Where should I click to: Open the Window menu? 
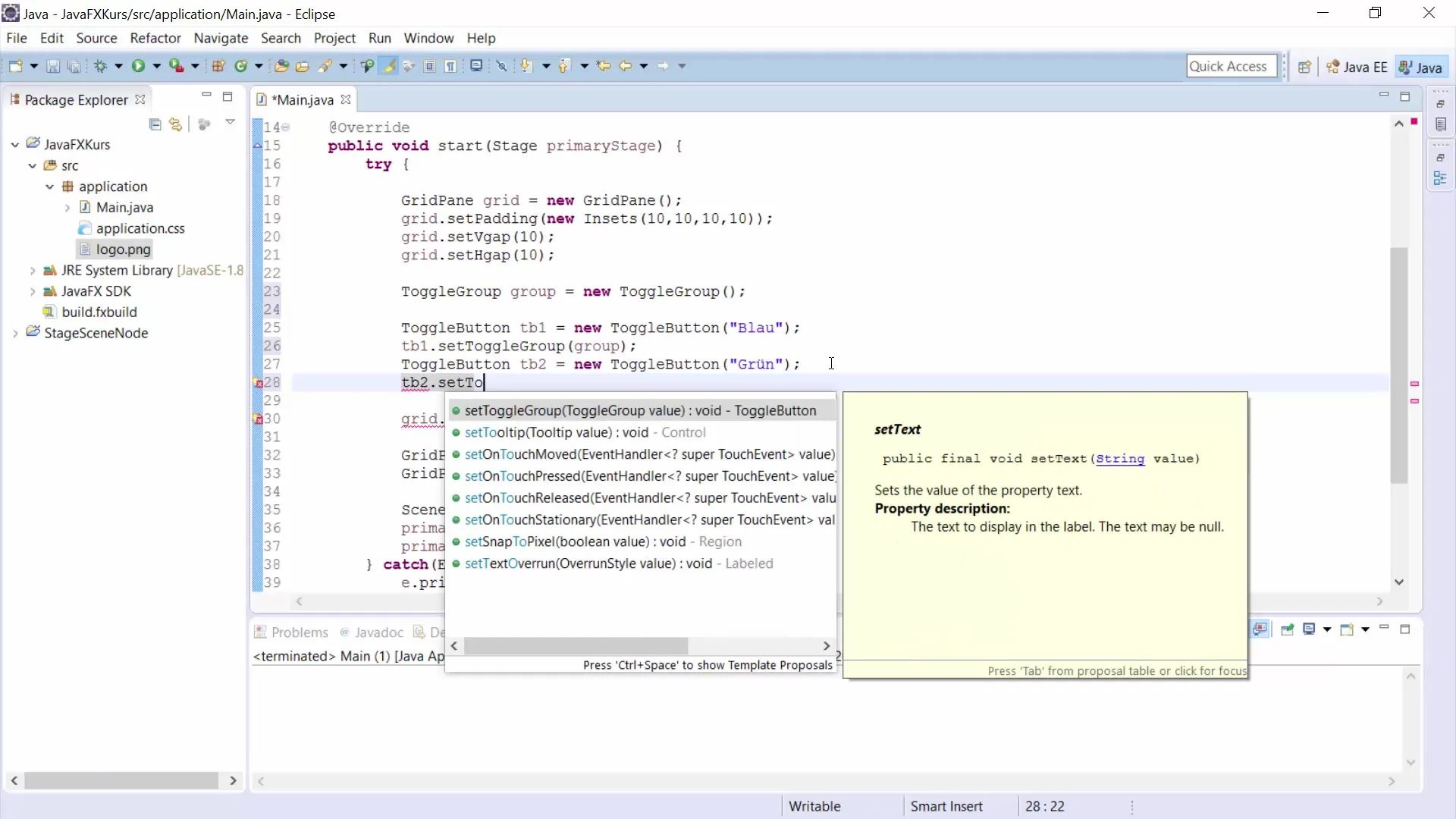(x=428, y=38)
